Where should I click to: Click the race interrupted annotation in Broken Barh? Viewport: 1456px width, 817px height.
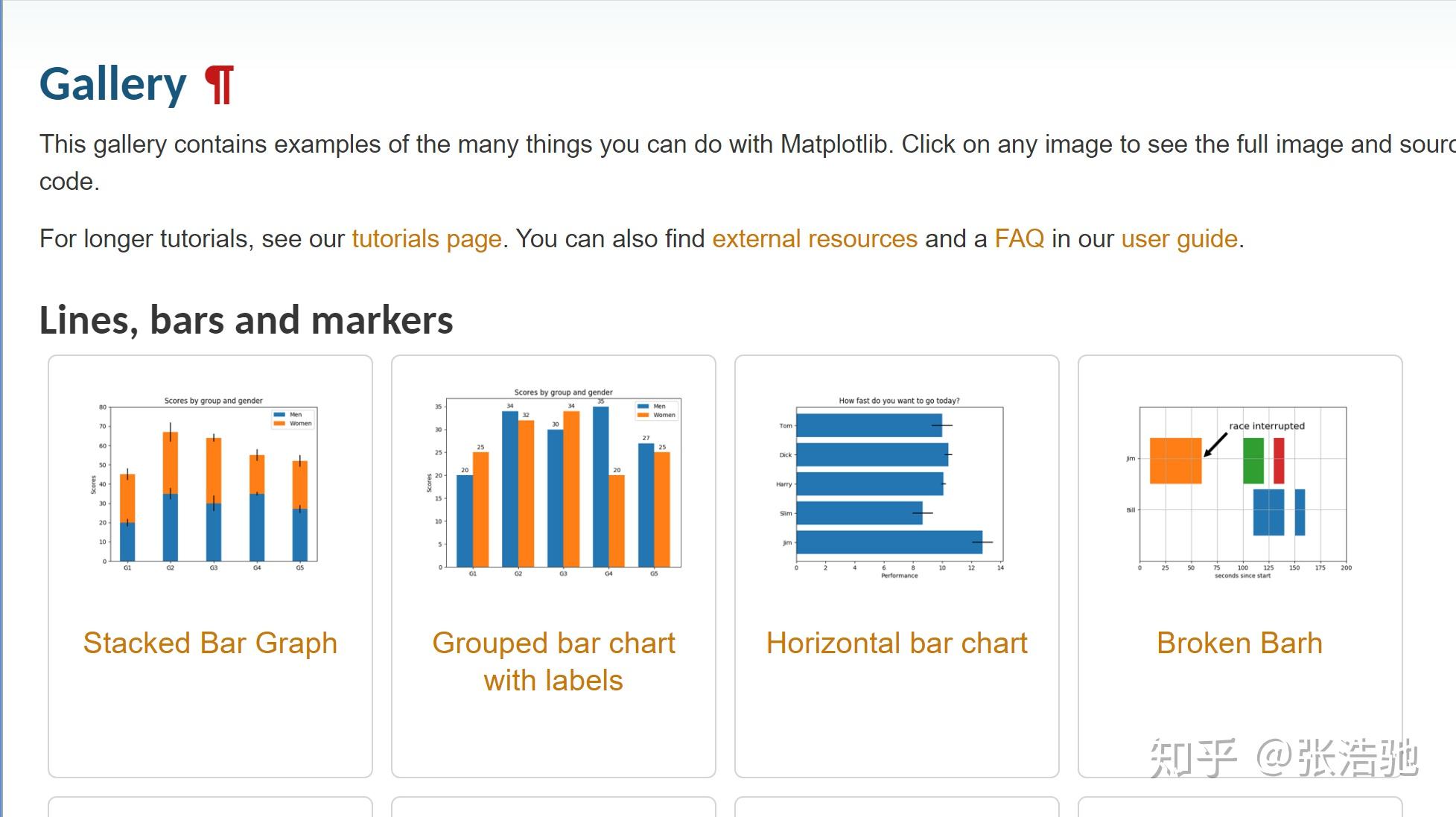coord(1267,426)
